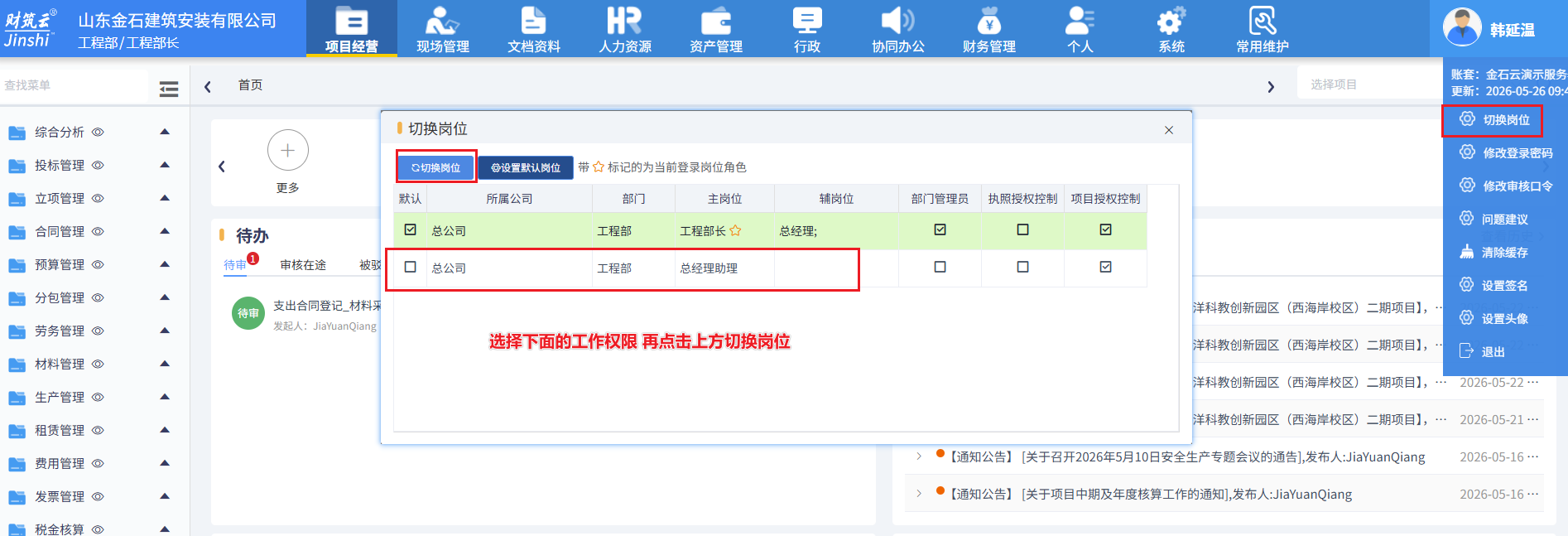The width and height of the screenshot is (1568, 536).
Task: Click the 韩延温 user avatar
Action: 1462,27
